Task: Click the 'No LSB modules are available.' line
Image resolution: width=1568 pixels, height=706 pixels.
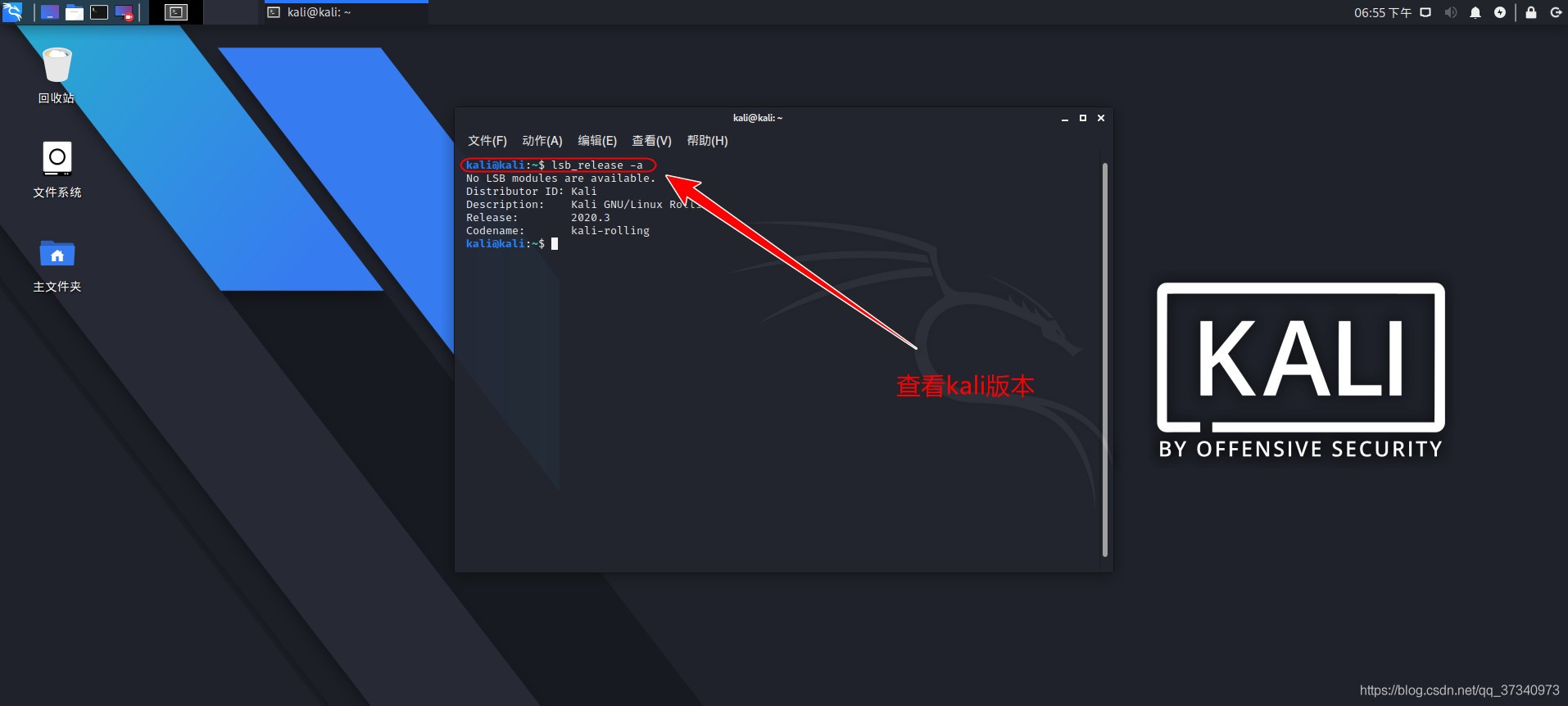Action: point(561,179)
